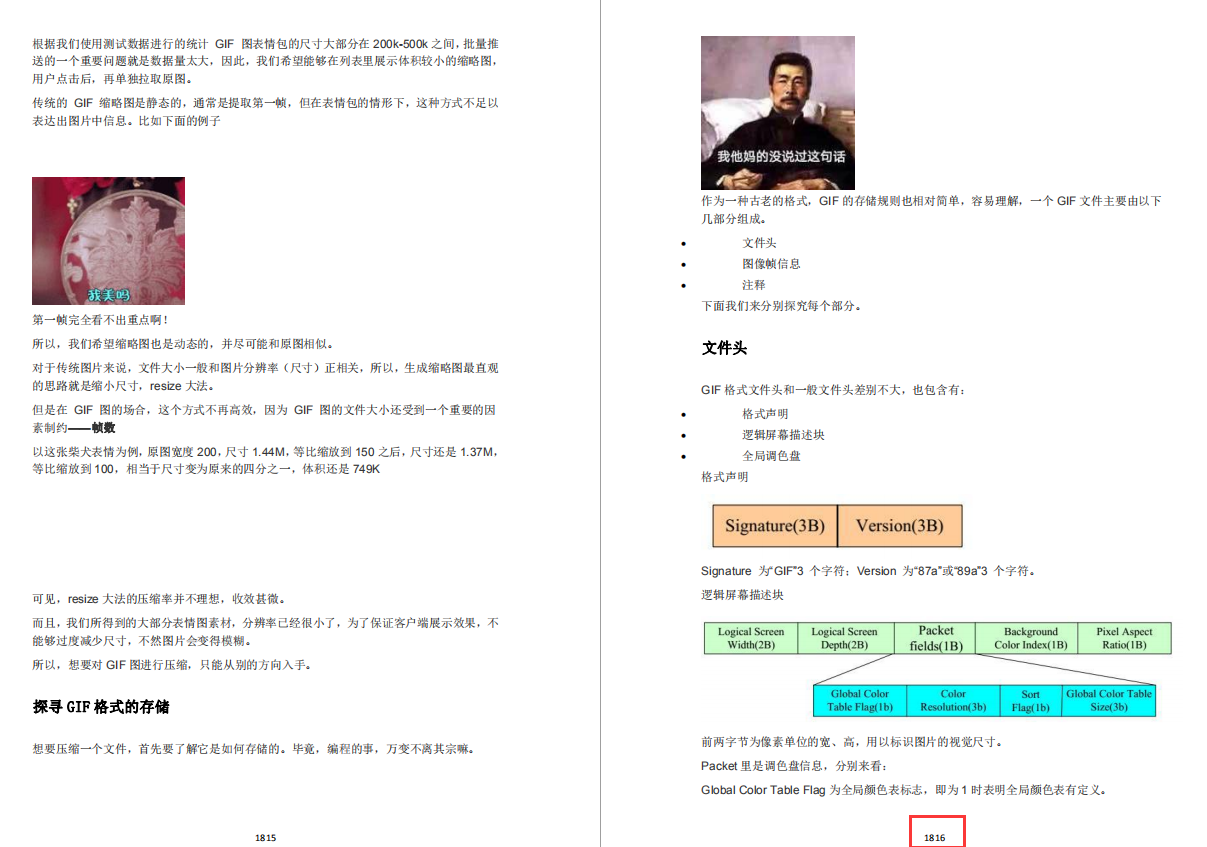Click the Global Color Table Size(3b) cell
The image size is (1207, 847).
[1109, 700]
